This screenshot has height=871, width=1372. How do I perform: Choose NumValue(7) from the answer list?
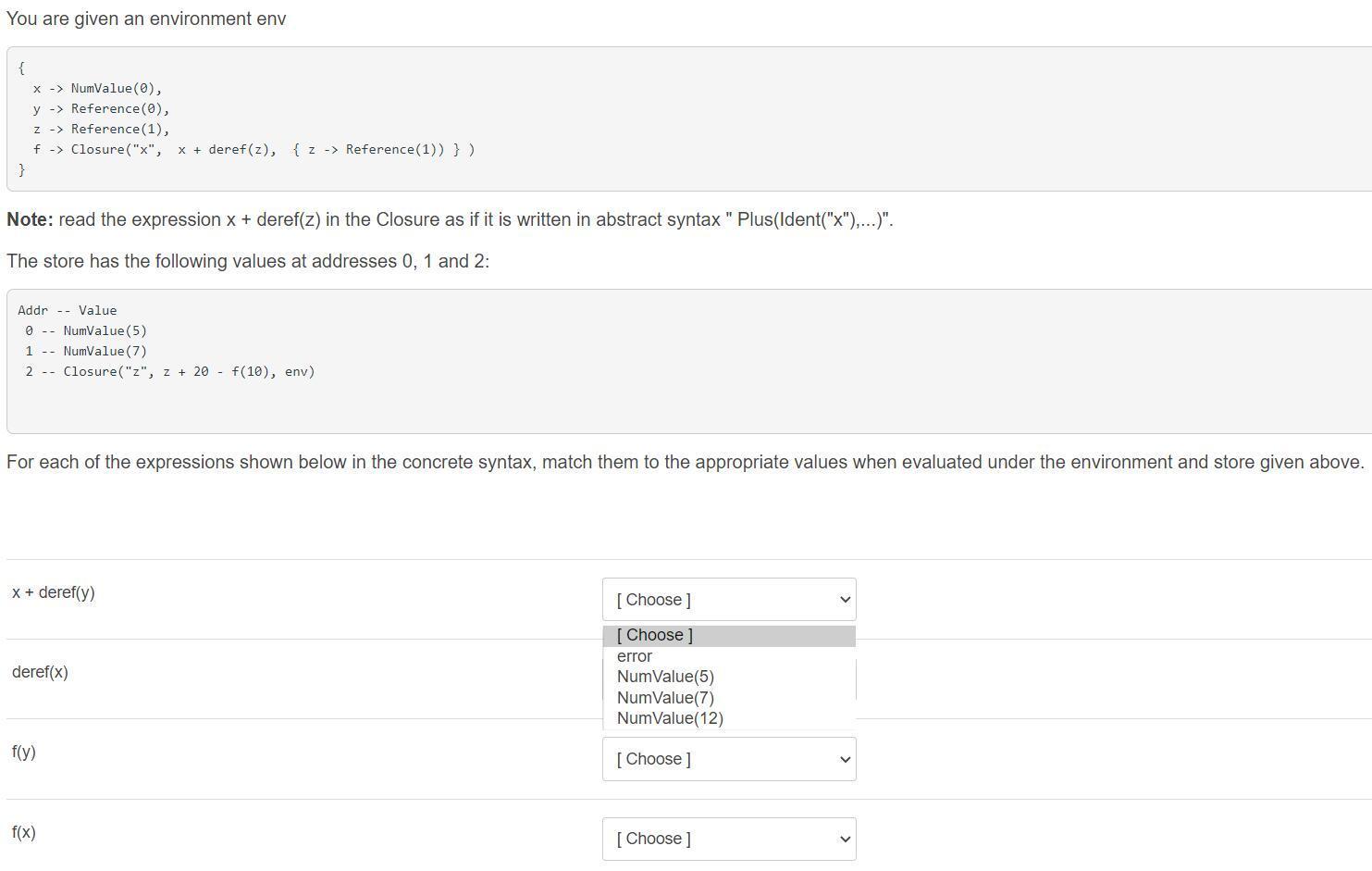tap(665, 697)
